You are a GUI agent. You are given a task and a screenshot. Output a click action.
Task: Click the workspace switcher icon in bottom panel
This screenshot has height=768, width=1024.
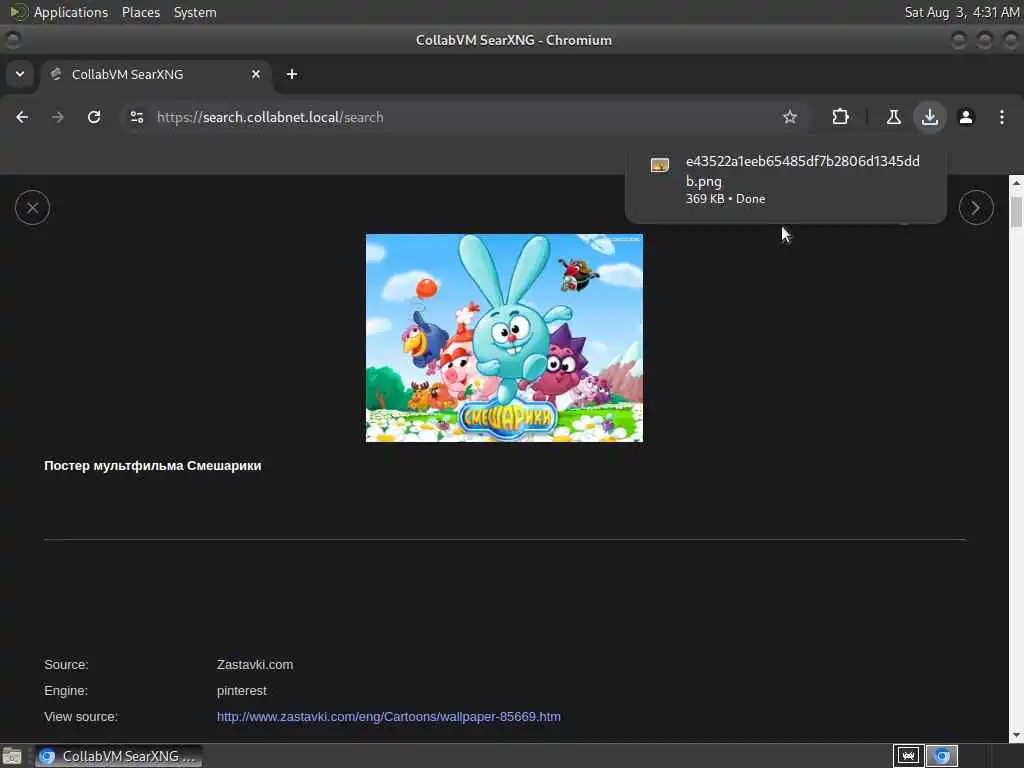(908, 756)
